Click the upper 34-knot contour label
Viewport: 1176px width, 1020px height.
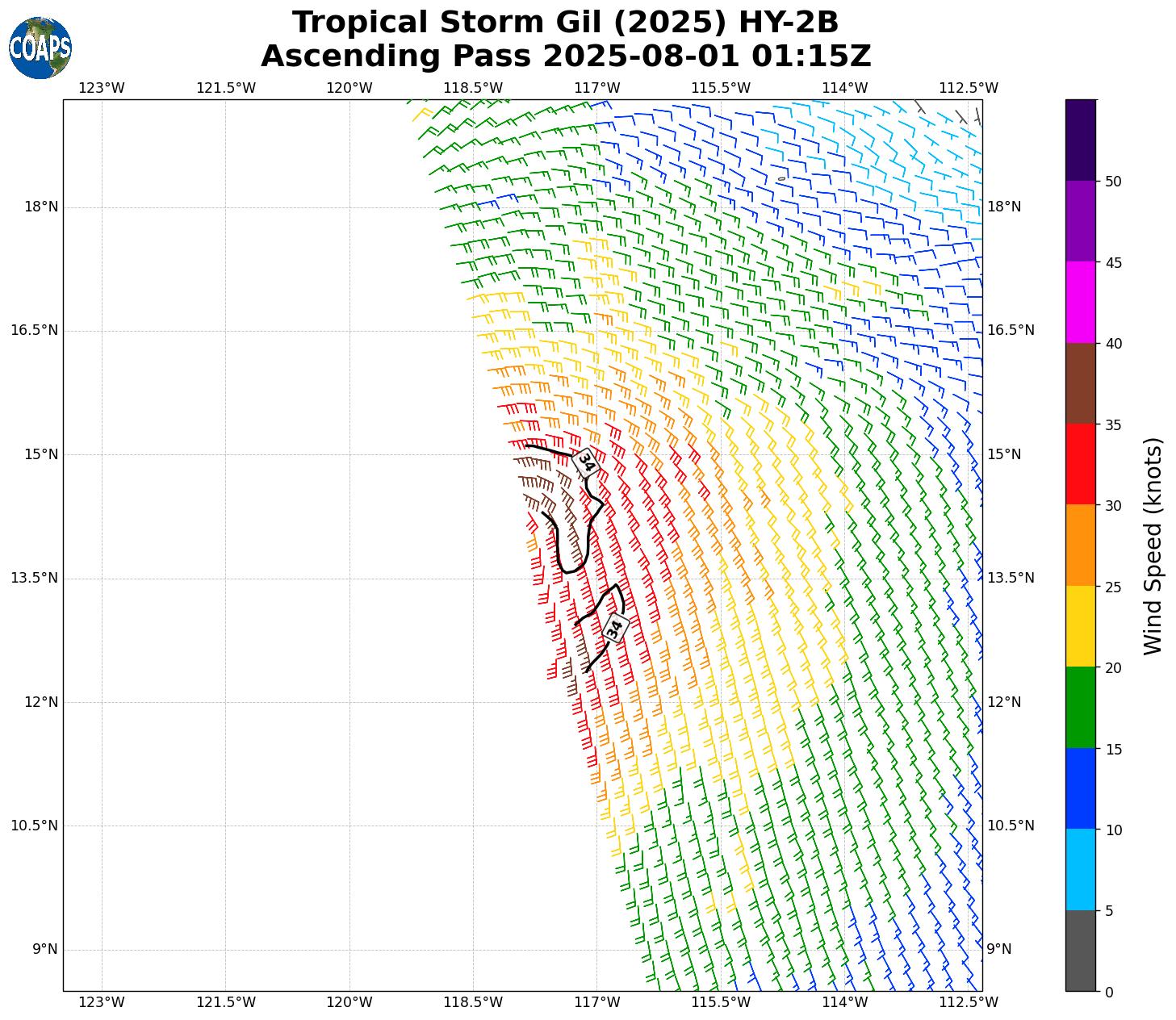pos(586,463)
